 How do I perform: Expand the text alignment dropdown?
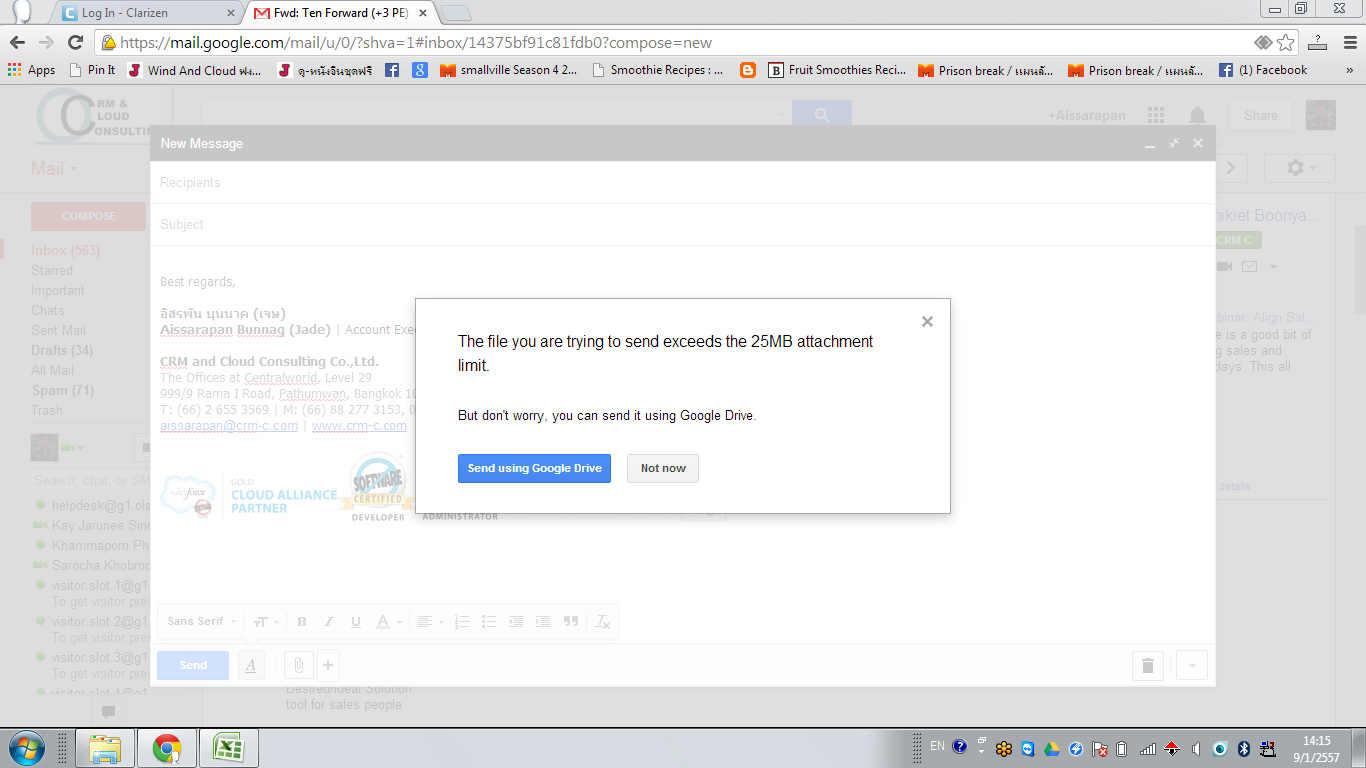[x=430, y=621]
